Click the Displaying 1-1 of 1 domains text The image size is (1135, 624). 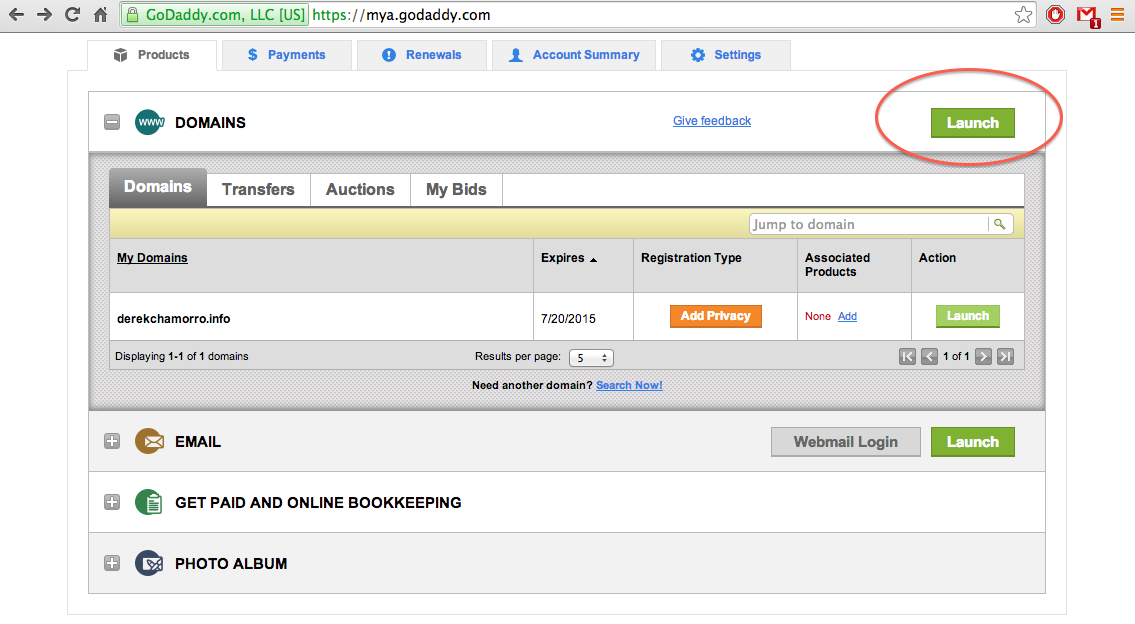click(182, 356)
